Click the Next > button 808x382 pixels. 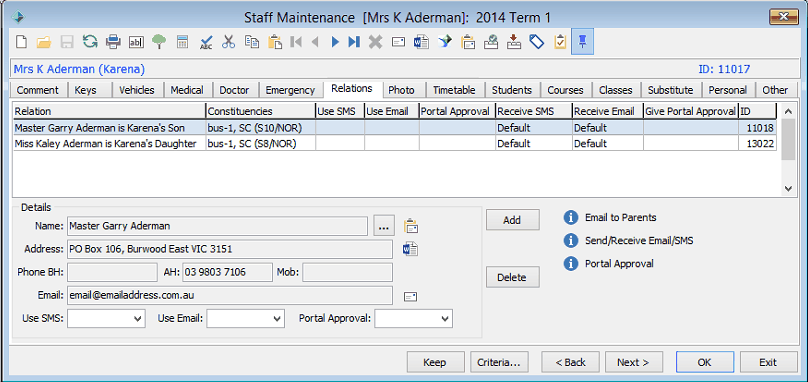pyautogui.click(x=633, y=362)
